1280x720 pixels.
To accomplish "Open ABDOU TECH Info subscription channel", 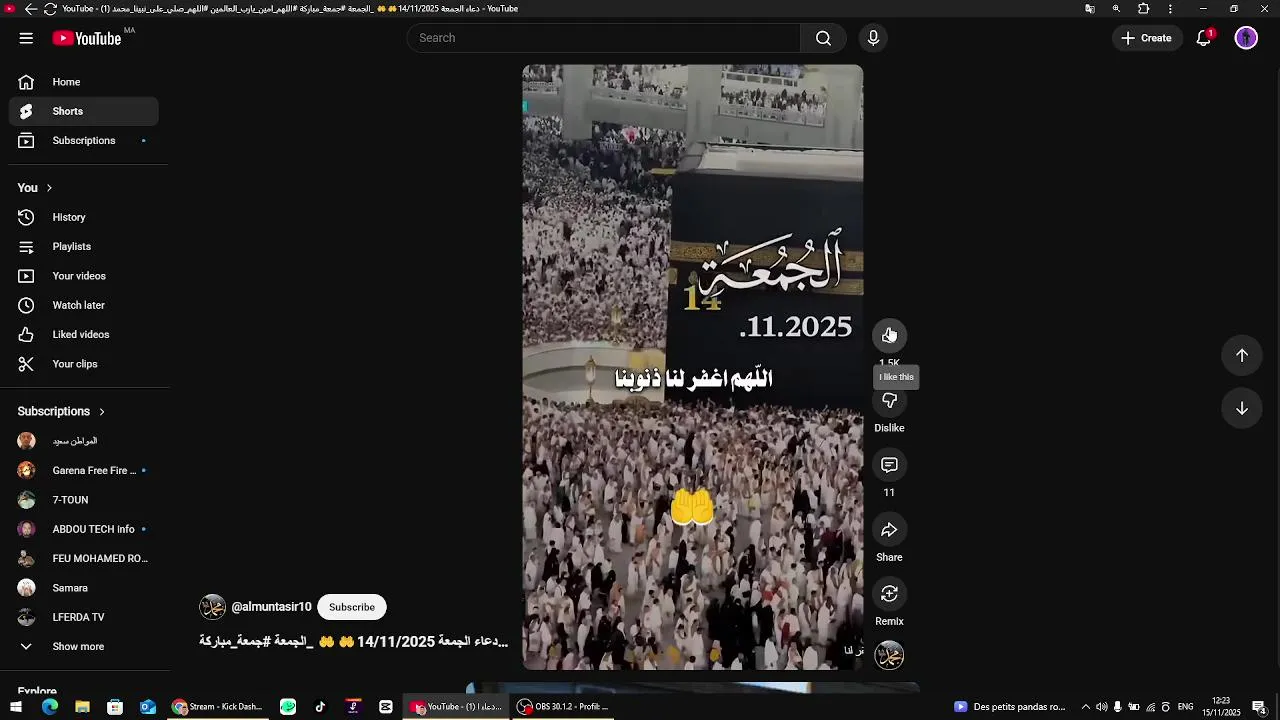I will click(x=84, y=529).
